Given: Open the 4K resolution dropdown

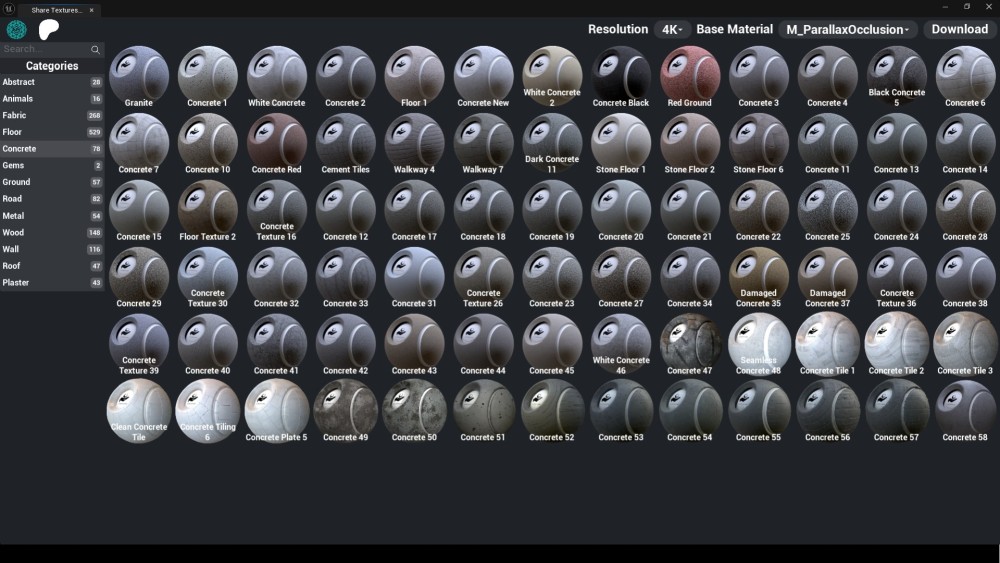Looking at the screenshot, I should [672, 29].
